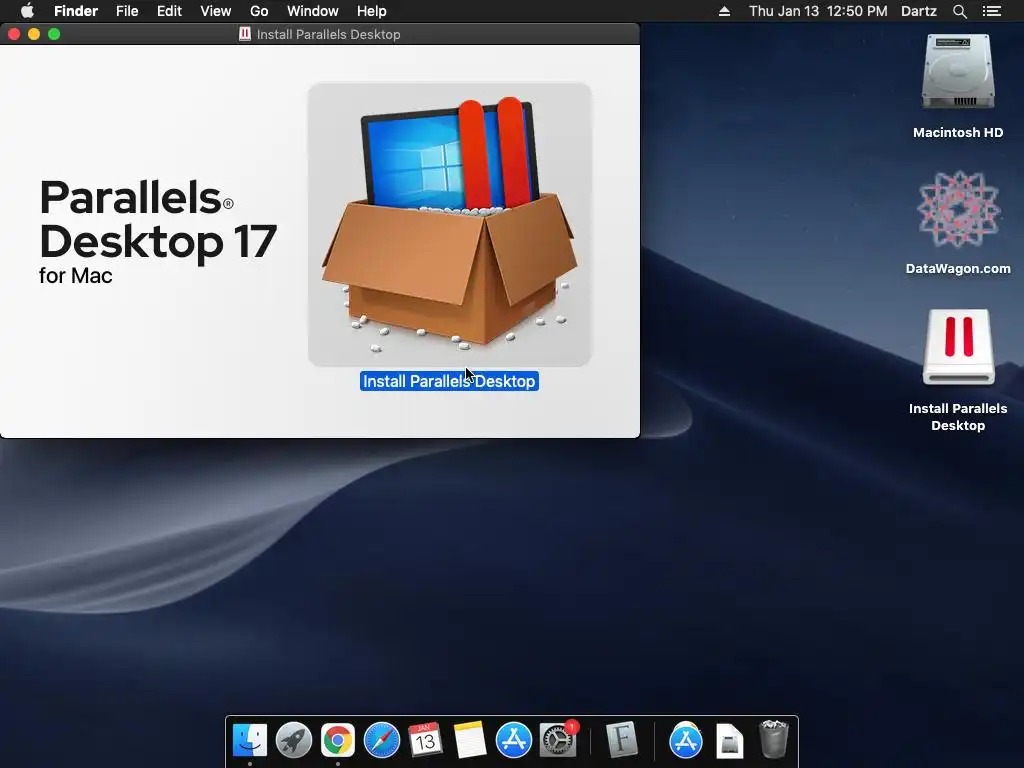Launch Google Chrome from the Dock

pos(338,740)
